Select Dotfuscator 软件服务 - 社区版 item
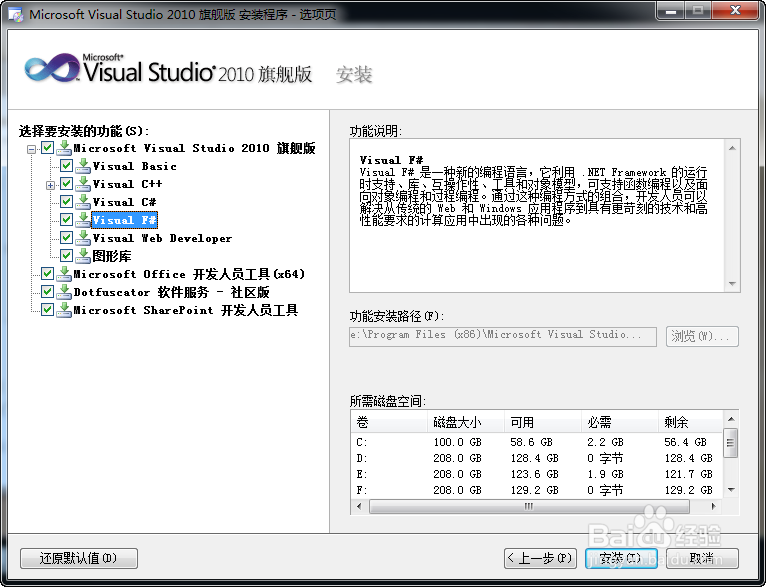The image size is (766, 587). point(171,292)
